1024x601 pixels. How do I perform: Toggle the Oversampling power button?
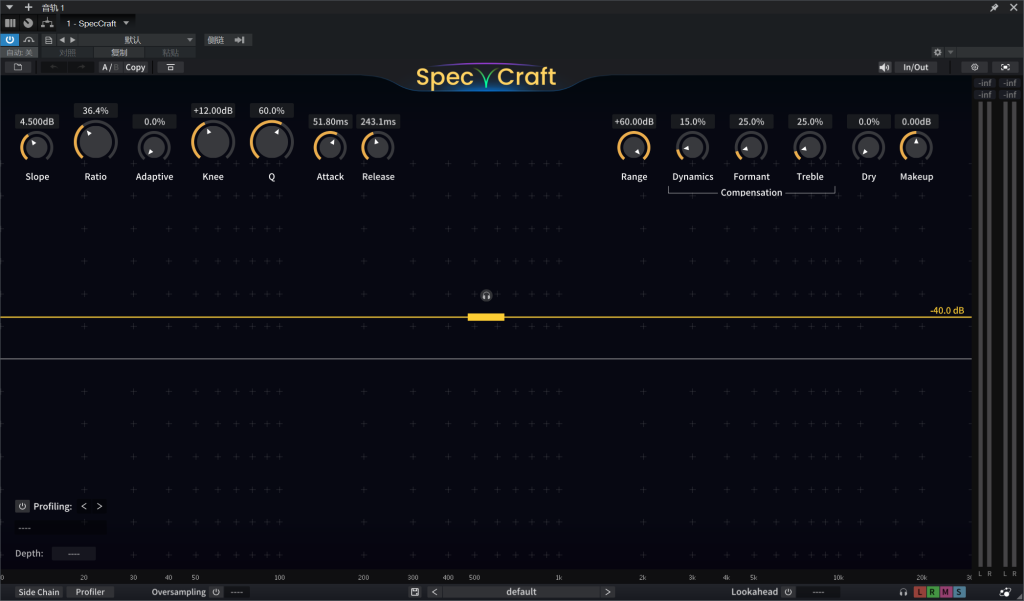click(x=216, y=592)
